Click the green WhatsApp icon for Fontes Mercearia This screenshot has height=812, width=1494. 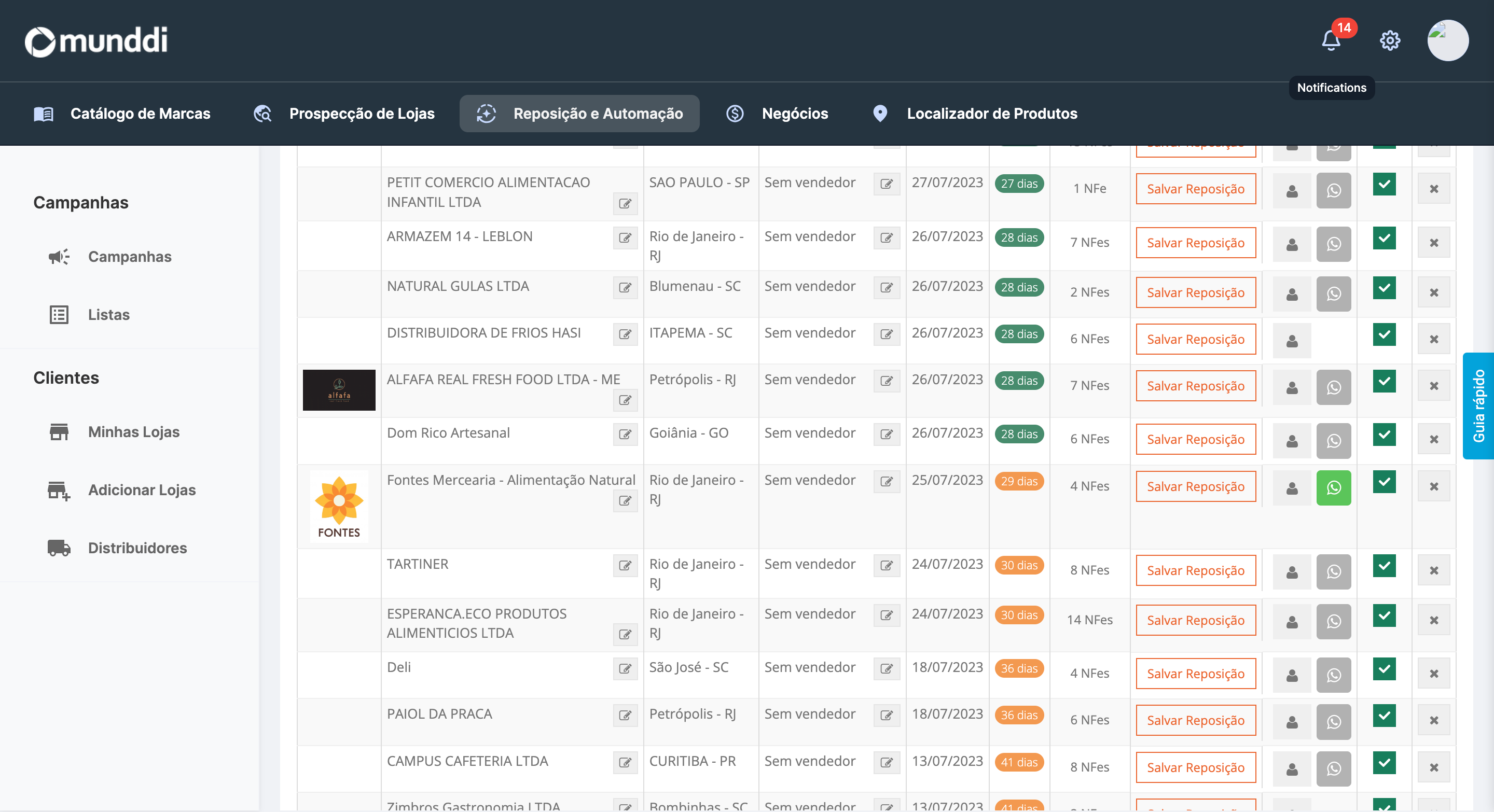[x=1333, y=487]
